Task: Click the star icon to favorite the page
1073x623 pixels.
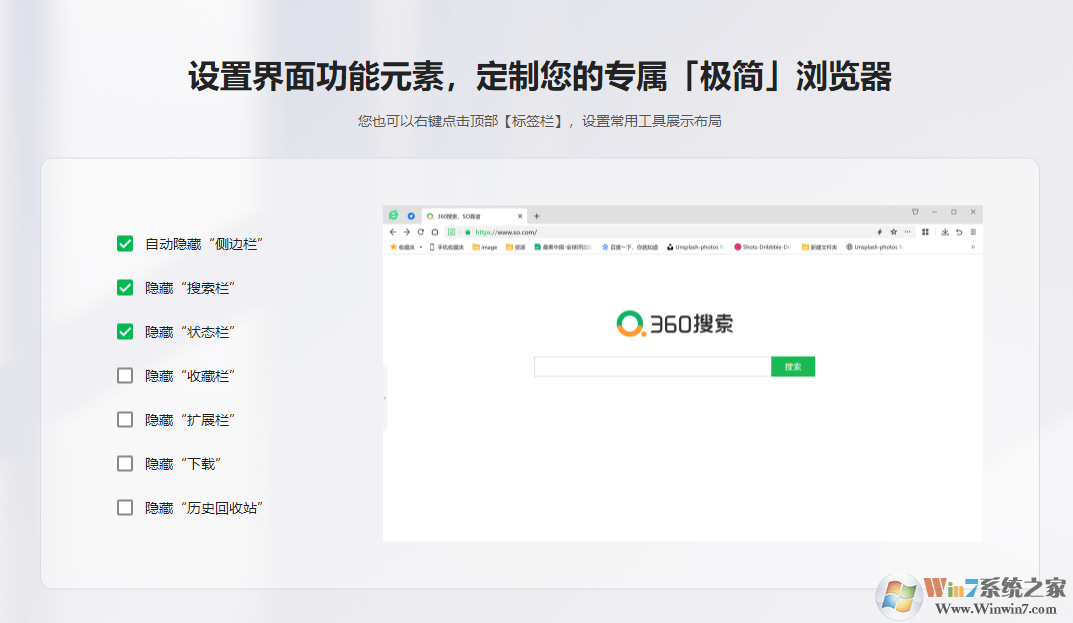Action: (893, 230)
